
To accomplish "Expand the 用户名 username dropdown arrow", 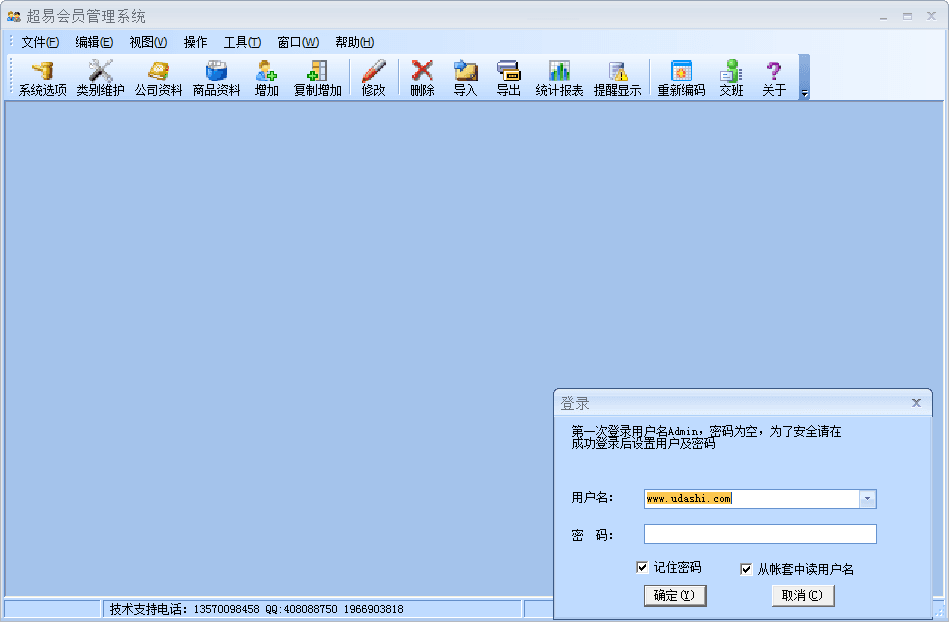I will tap(867, 499).
